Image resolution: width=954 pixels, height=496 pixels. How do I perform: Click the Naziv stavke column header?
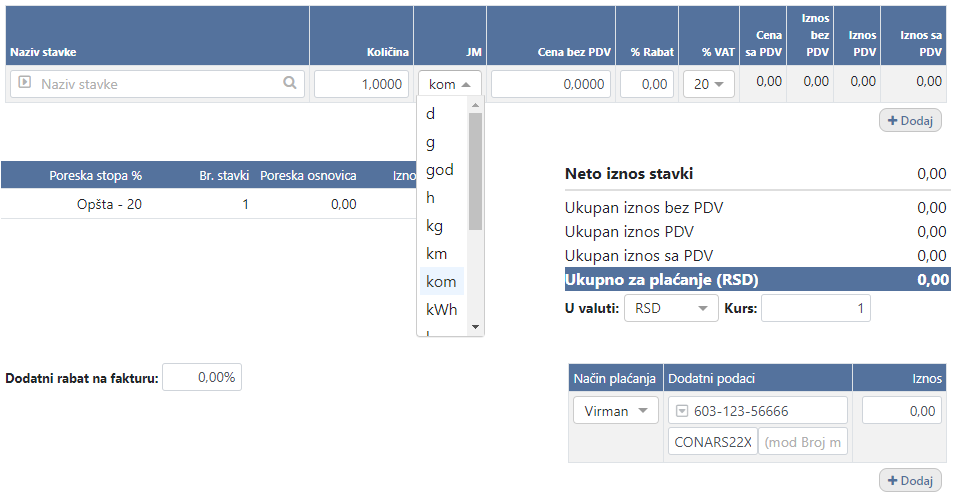(x=158, y=36)
